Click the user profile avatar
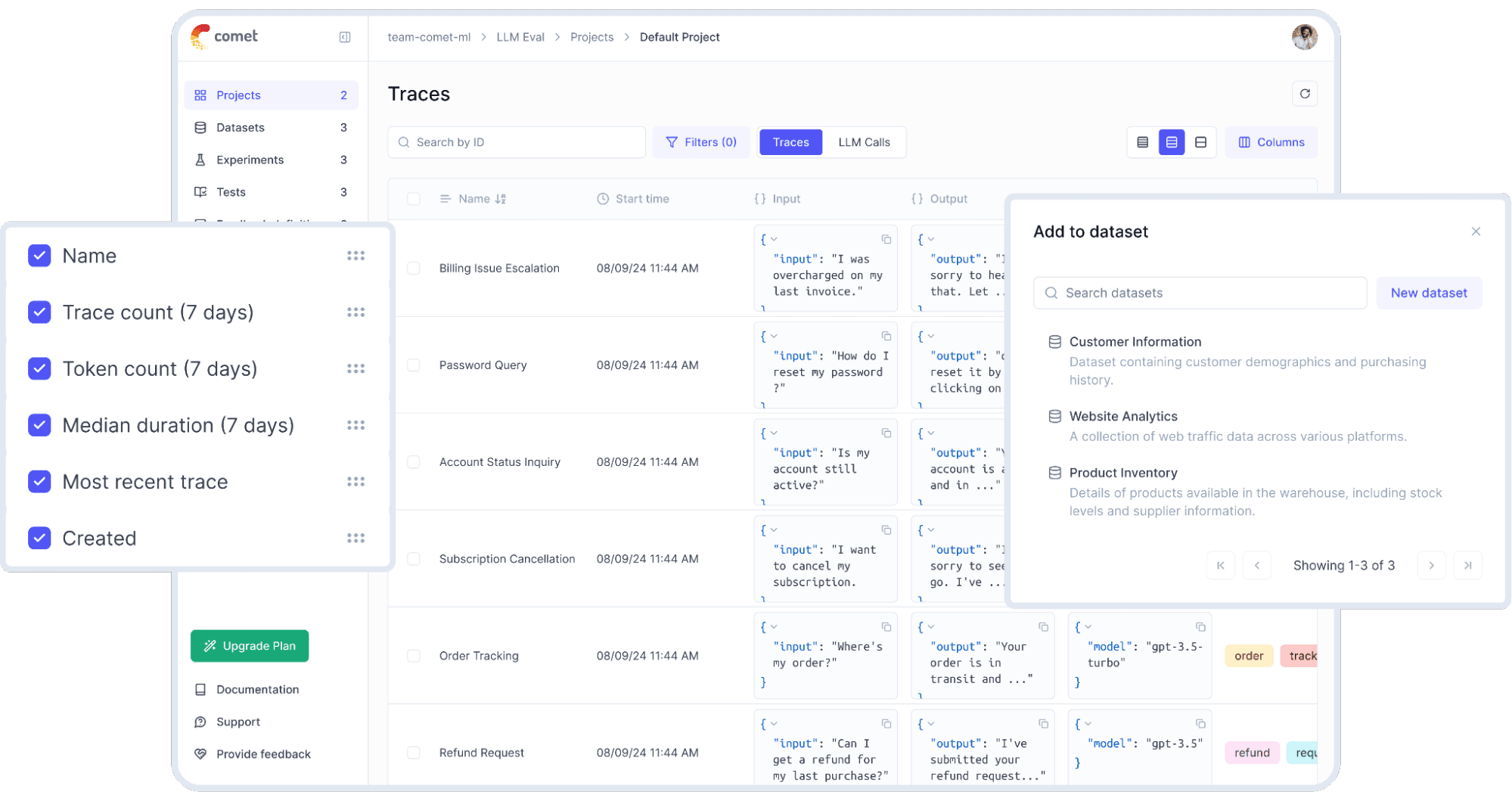This screenshot has height=798, width=1512. [x=1304, y=37]
